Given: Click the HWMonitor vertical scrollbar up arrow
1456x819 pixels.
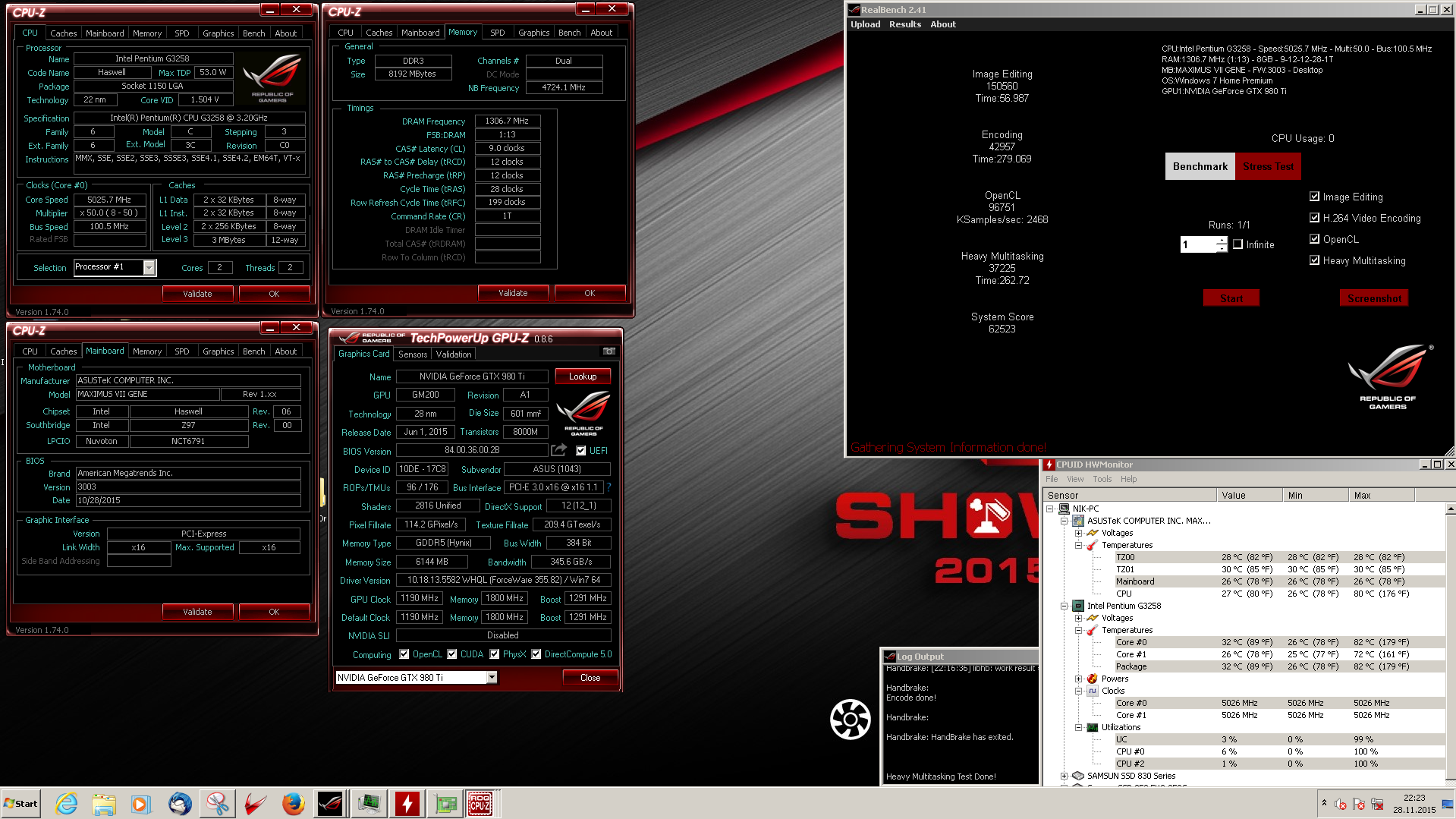Looking at the screenshot, I should [1450, 509].
